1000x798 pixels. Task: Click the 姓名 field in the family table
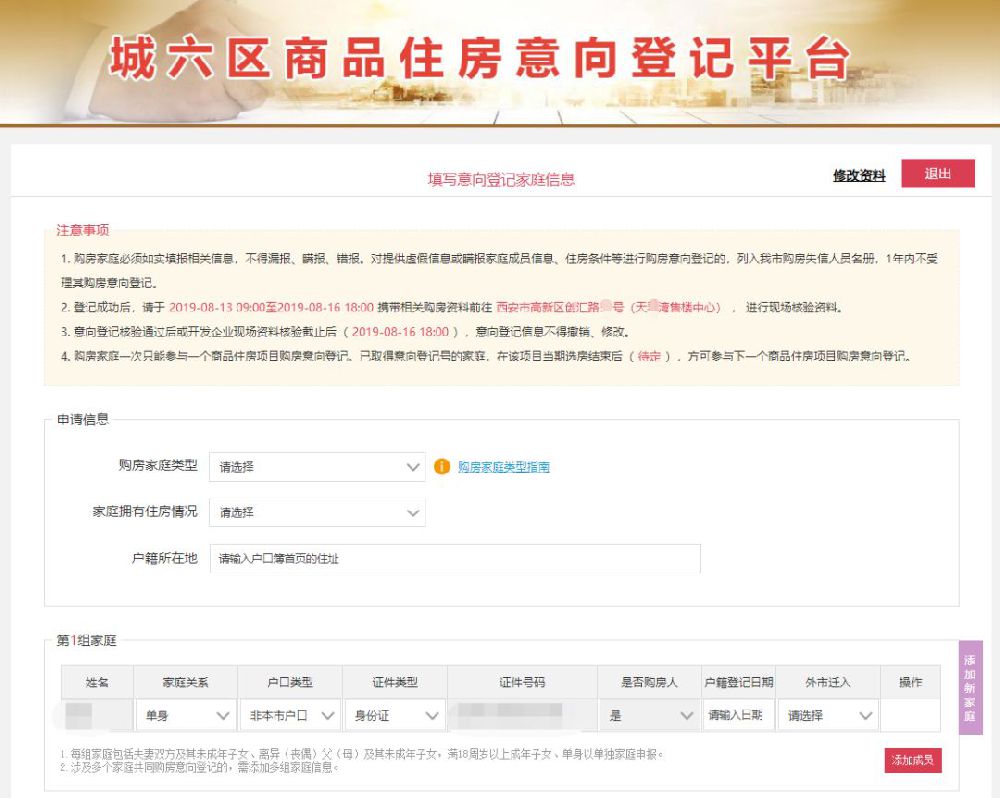[97, 716]
